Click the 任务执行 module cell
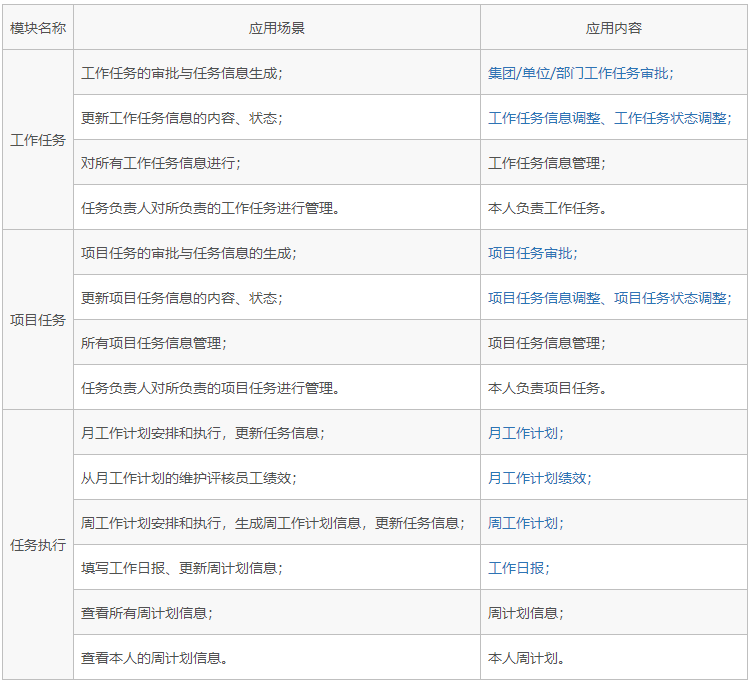This screenshot has height=685, width=752. tap(38, 544)
